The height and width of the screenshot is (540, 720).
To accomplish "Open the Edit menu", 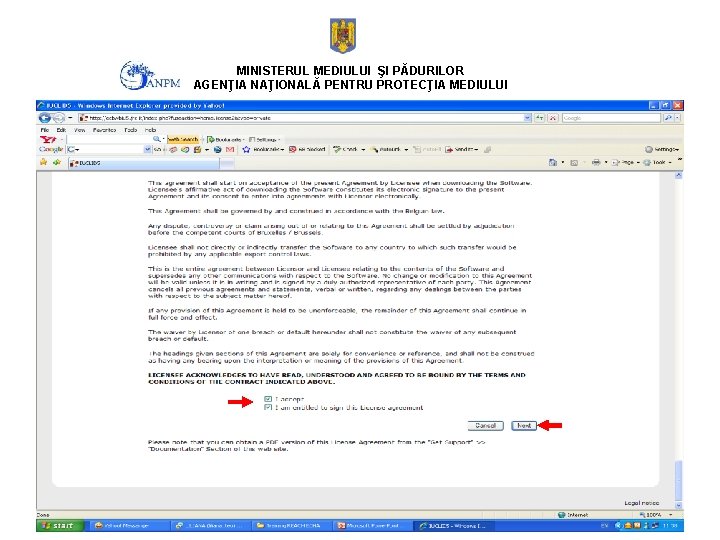I will point(61,130).
